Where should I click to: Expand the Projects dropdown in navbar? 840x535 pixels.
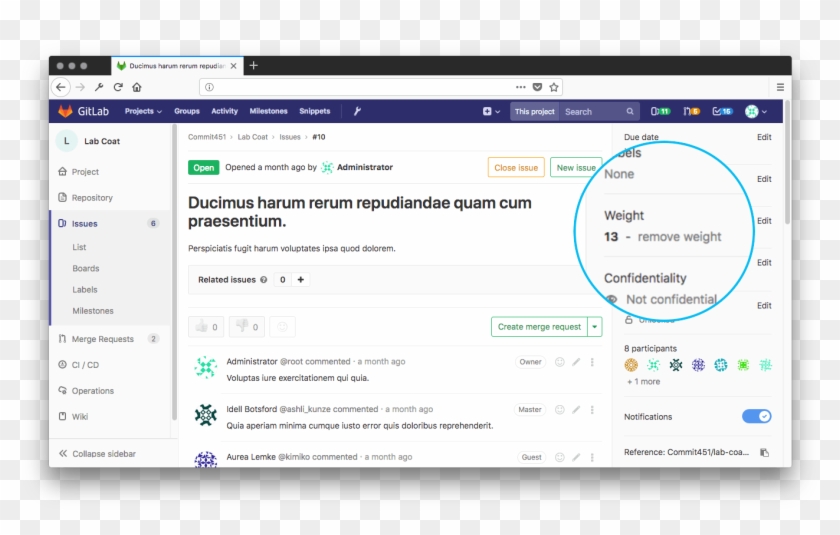pyautogui.click(x=143, y=112)
